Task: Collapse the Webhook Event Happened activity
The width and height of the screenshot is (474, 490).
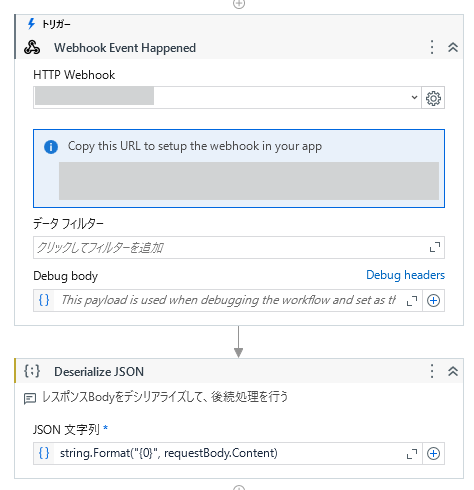Action: [x=453, y=47]
